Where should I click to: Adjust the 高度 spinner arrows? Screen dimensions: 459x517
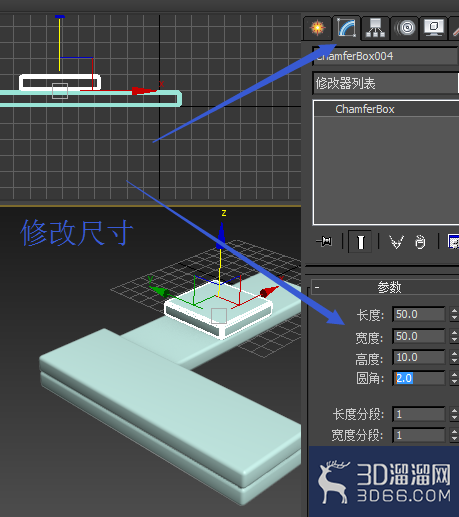pyautogui.click(x=454, y=357)
